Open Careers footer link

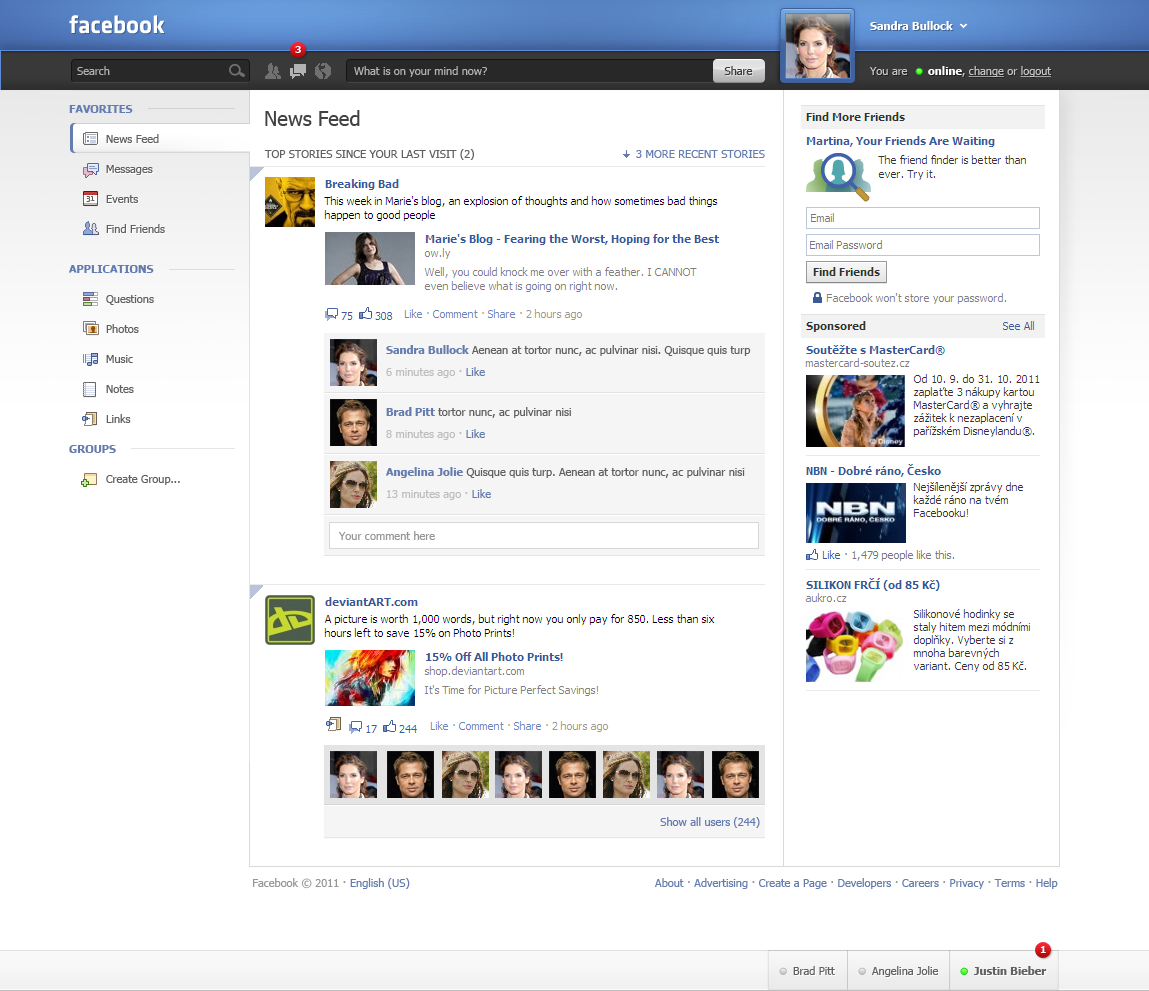[x=920, y=883]
